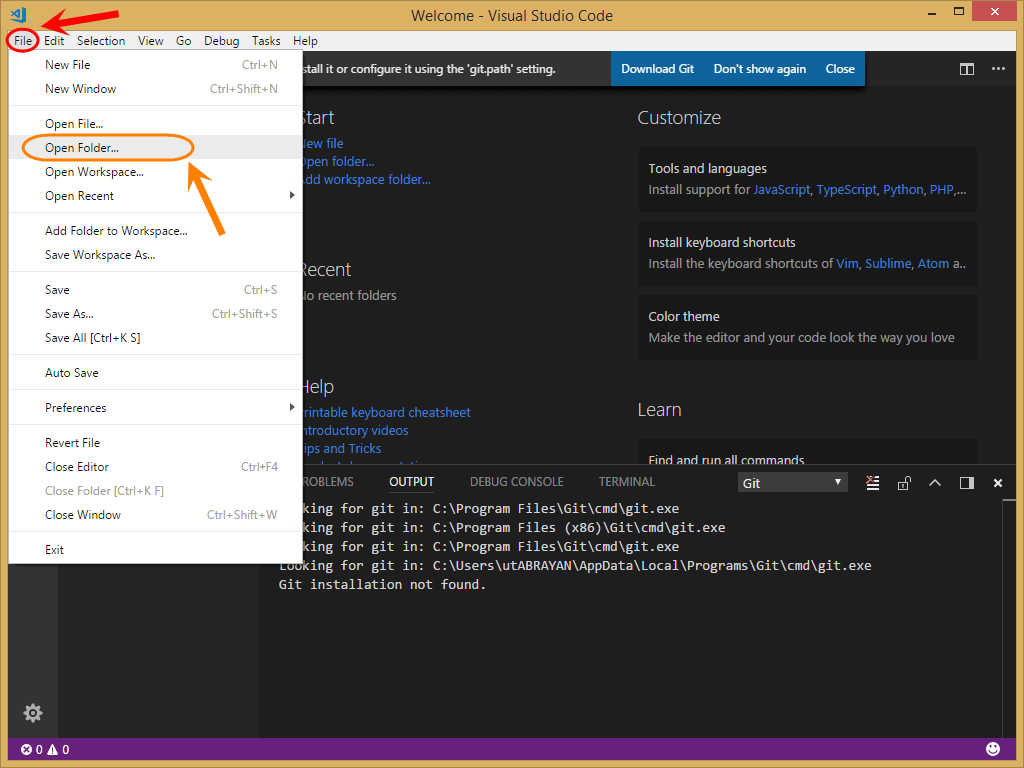Click the Vim keyboard shortcuts link

click(847, 263)
